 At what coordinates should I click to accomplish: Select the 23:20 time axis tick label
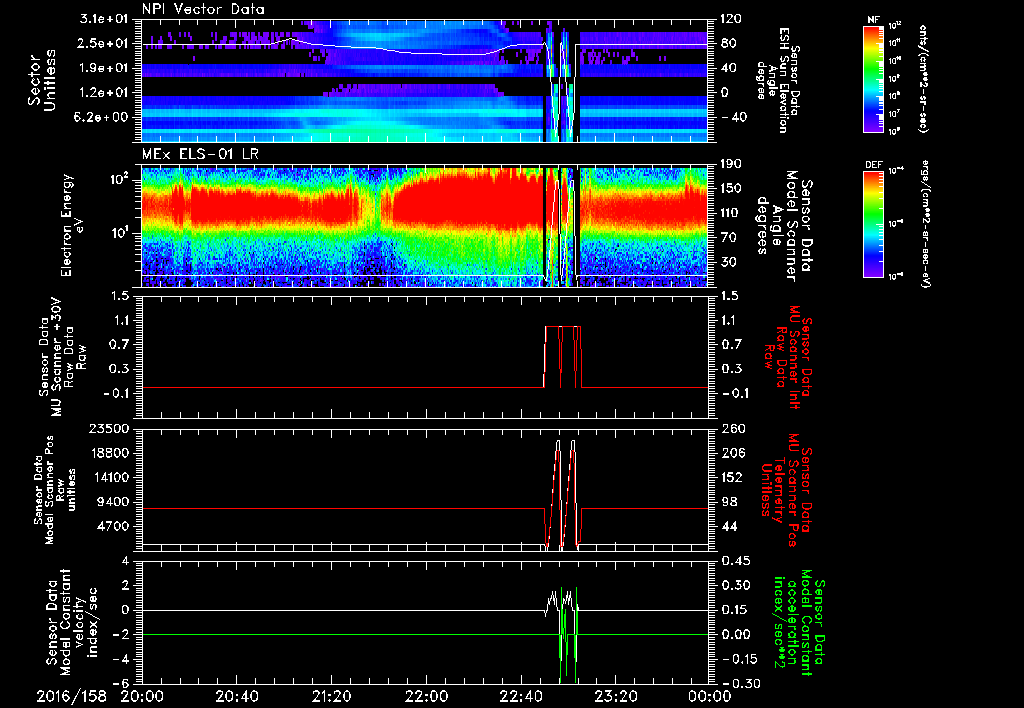(x=616, y=695)
